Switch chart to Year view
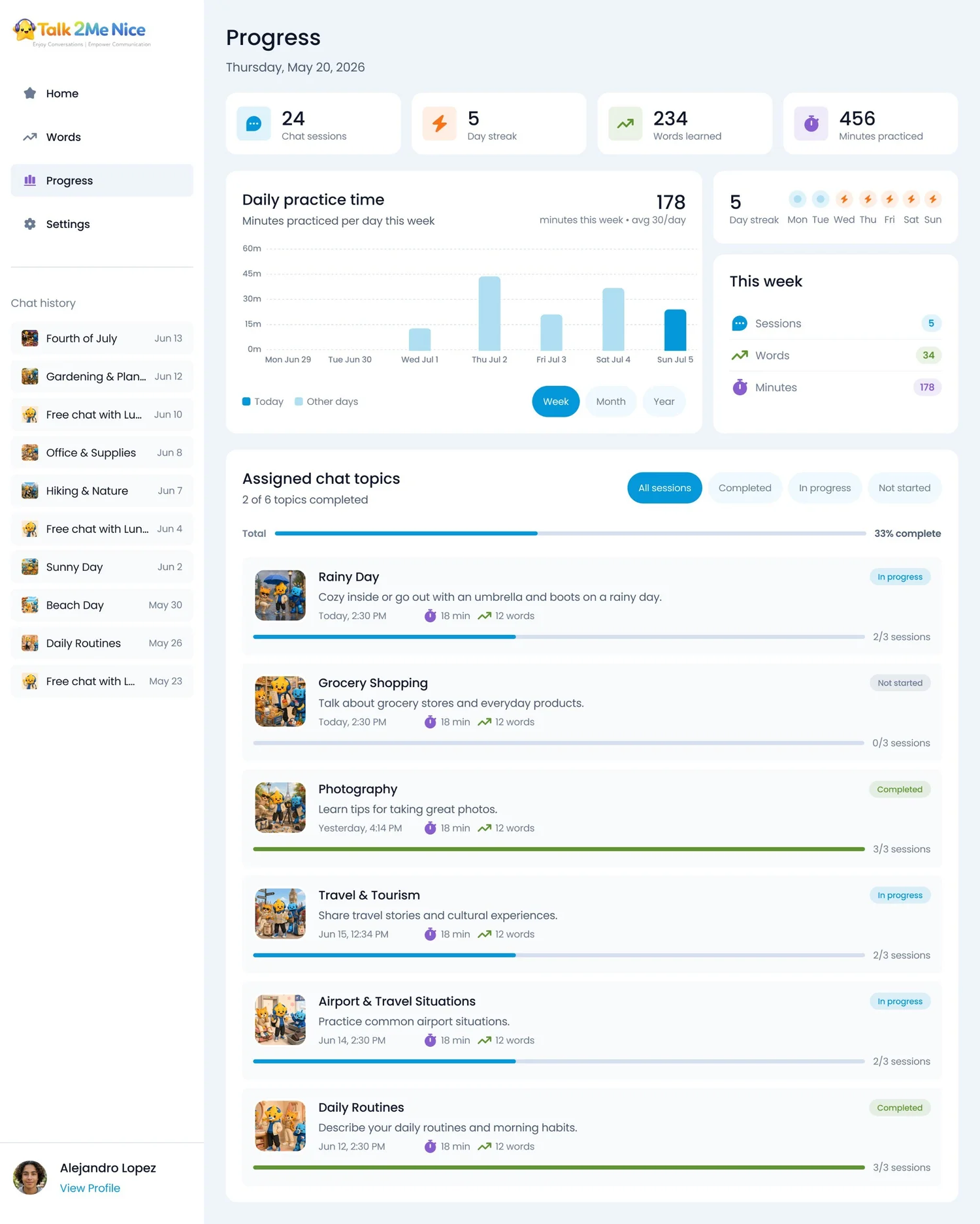The image size is (980, 1224). 664,402
